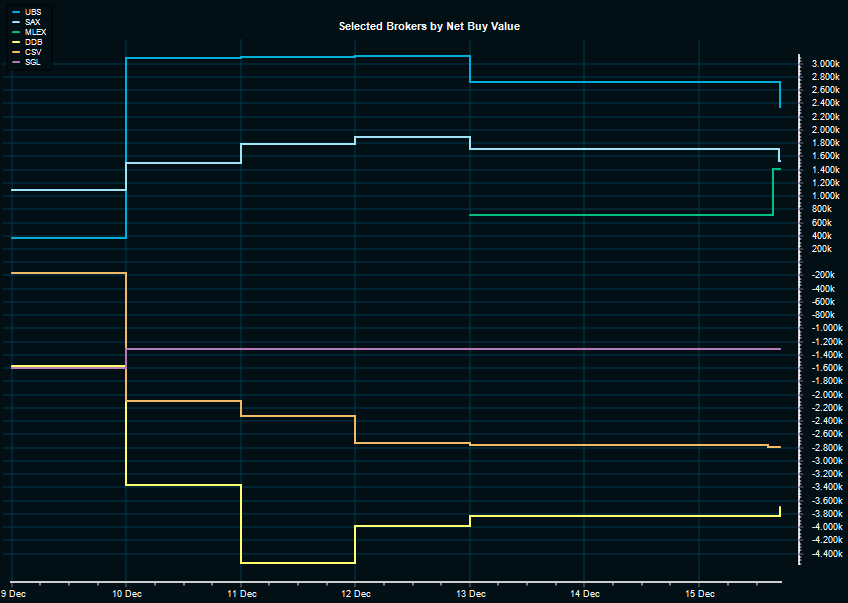Viewport: 848px width, 603px height.
Task: Click the green MLEX line in the plot
Action: click(x=620, y=215)
